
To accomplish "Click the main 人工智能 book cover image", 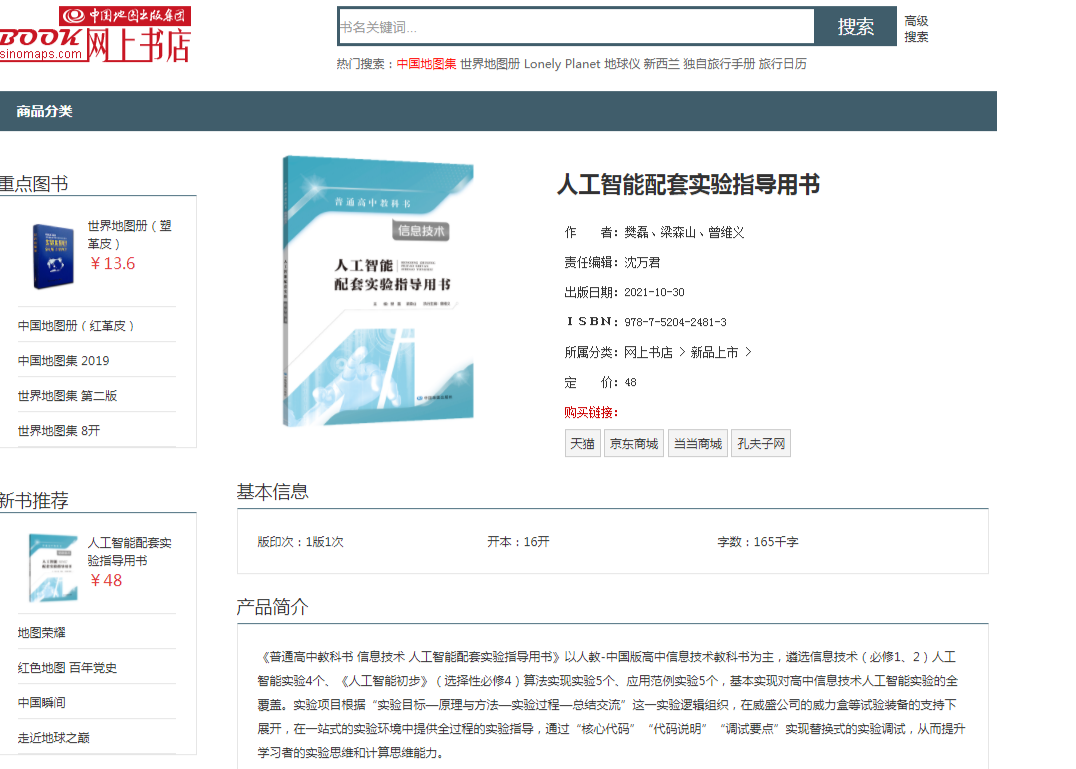I will pos(377,290).
